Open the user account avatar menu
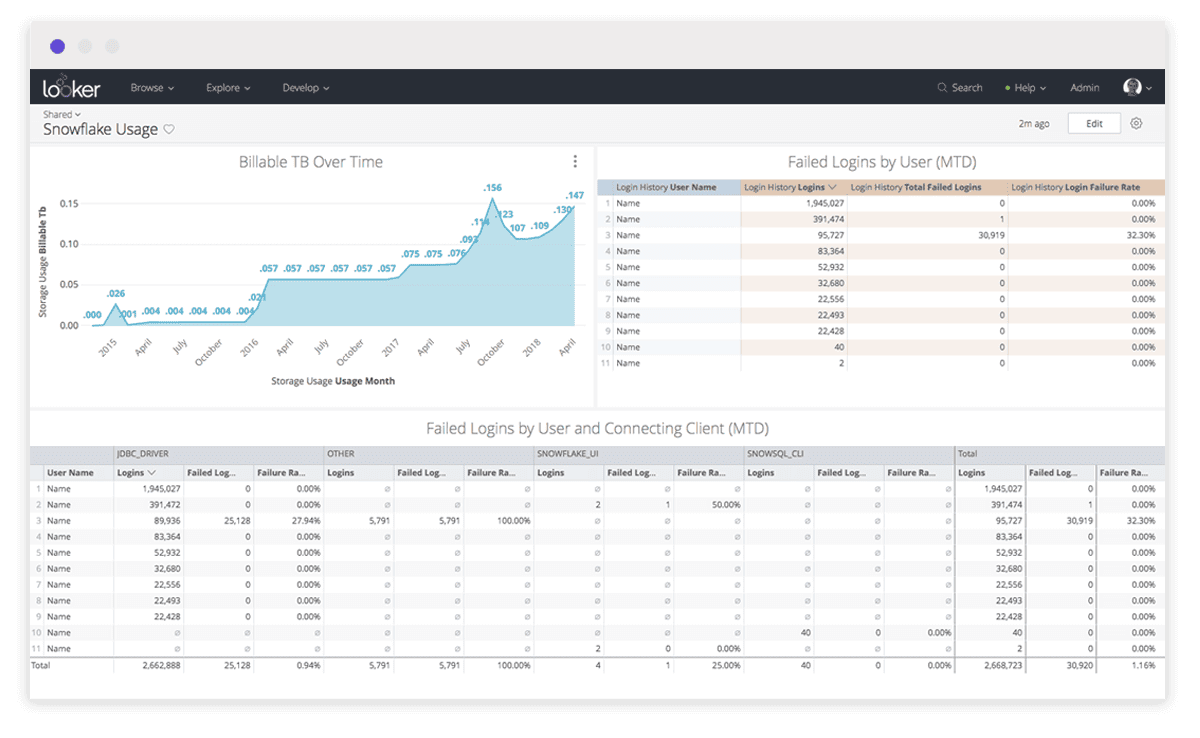 coord(1131,87)
